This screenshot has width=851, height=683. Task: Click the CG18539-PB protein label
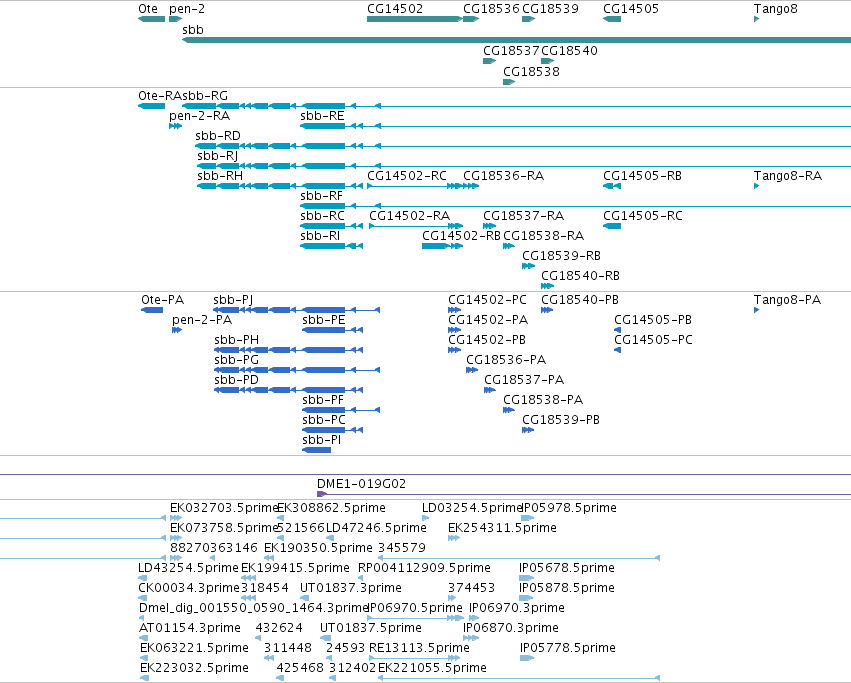[x=561, y=421]
